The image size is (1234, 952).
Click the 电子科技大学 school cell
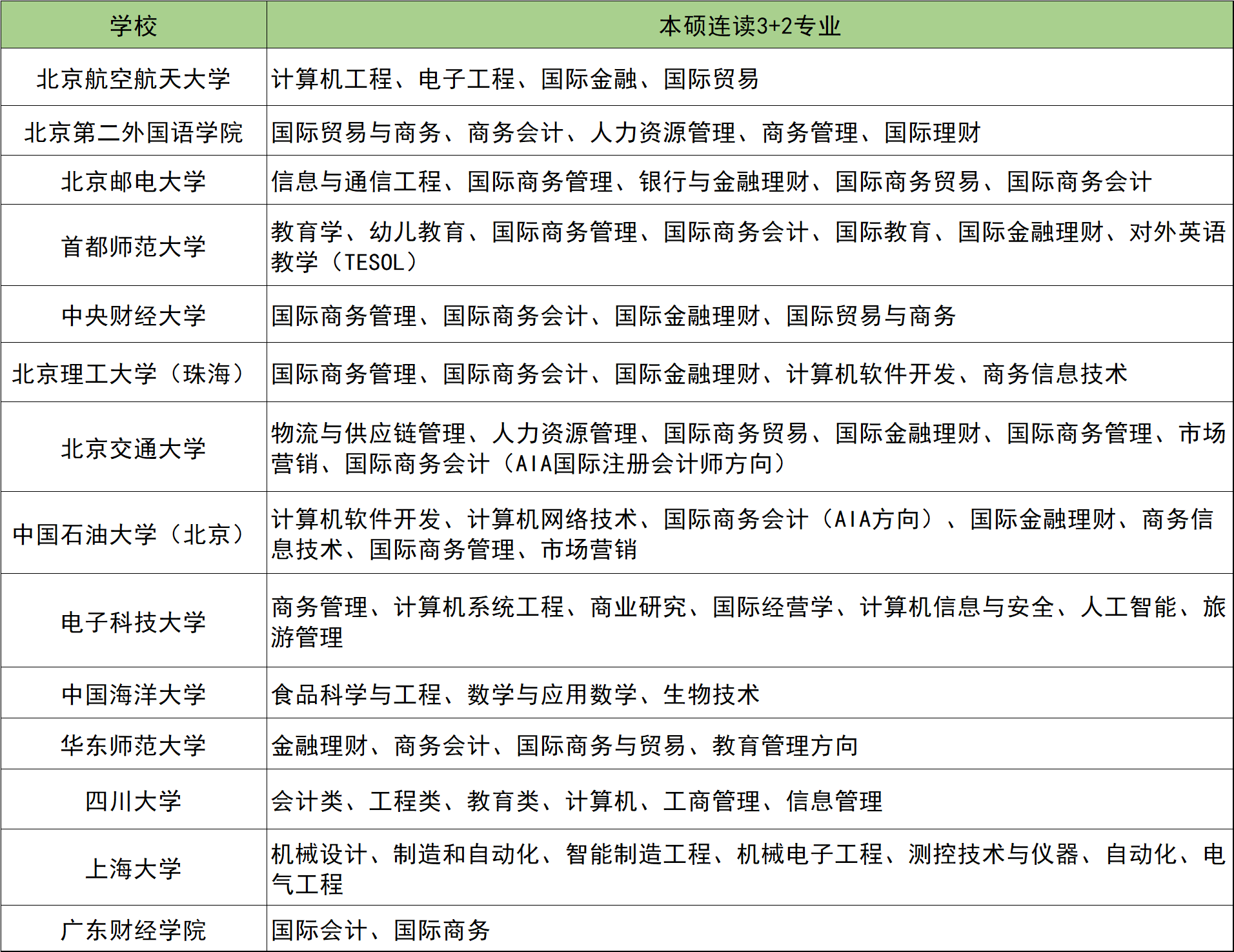(x=134, y=622)
